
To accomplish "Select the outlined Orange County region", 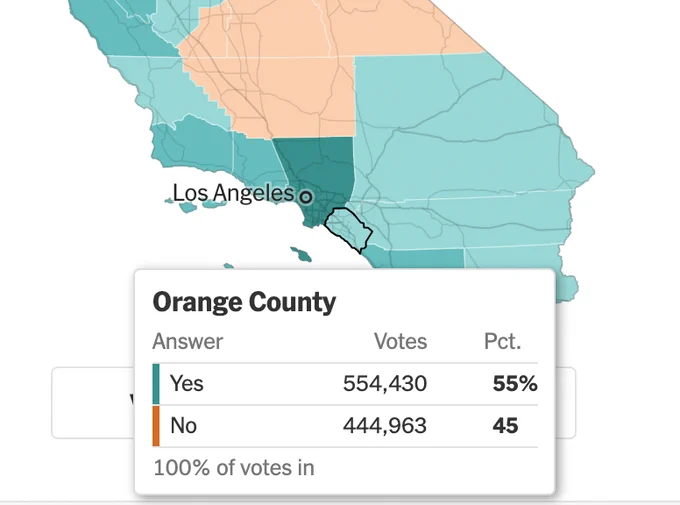I will pyautogui.click(x=349, y=229).
